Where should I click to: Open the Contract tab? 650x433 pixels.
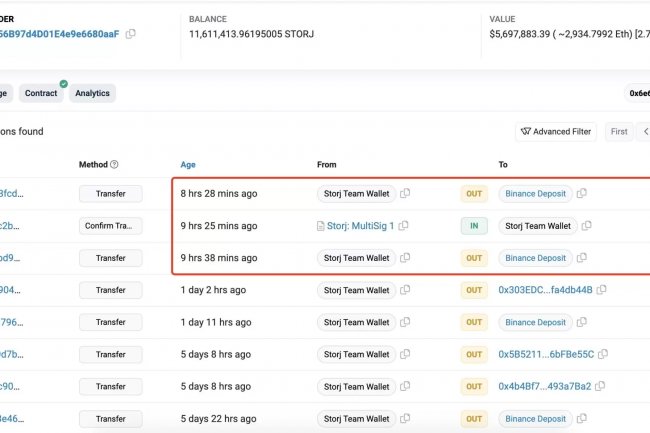(41, 93)
